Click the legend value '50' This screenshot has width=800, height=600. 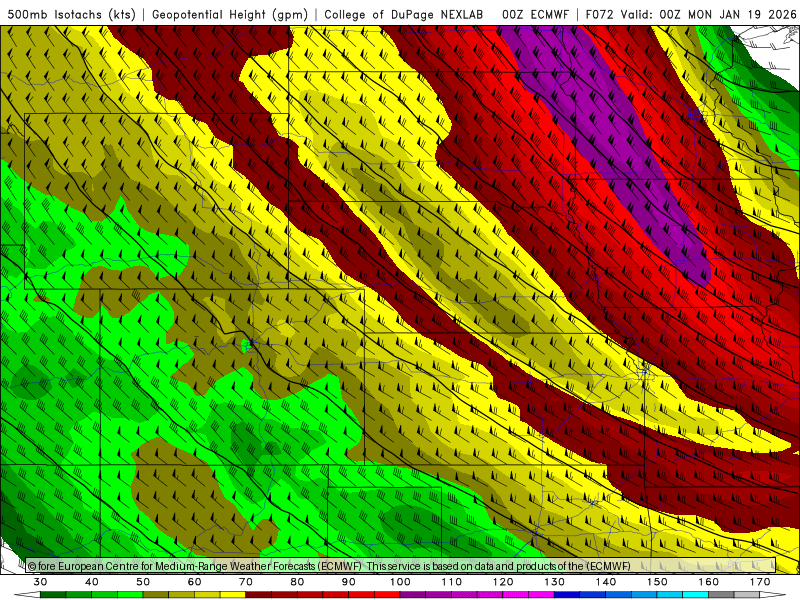143,582
